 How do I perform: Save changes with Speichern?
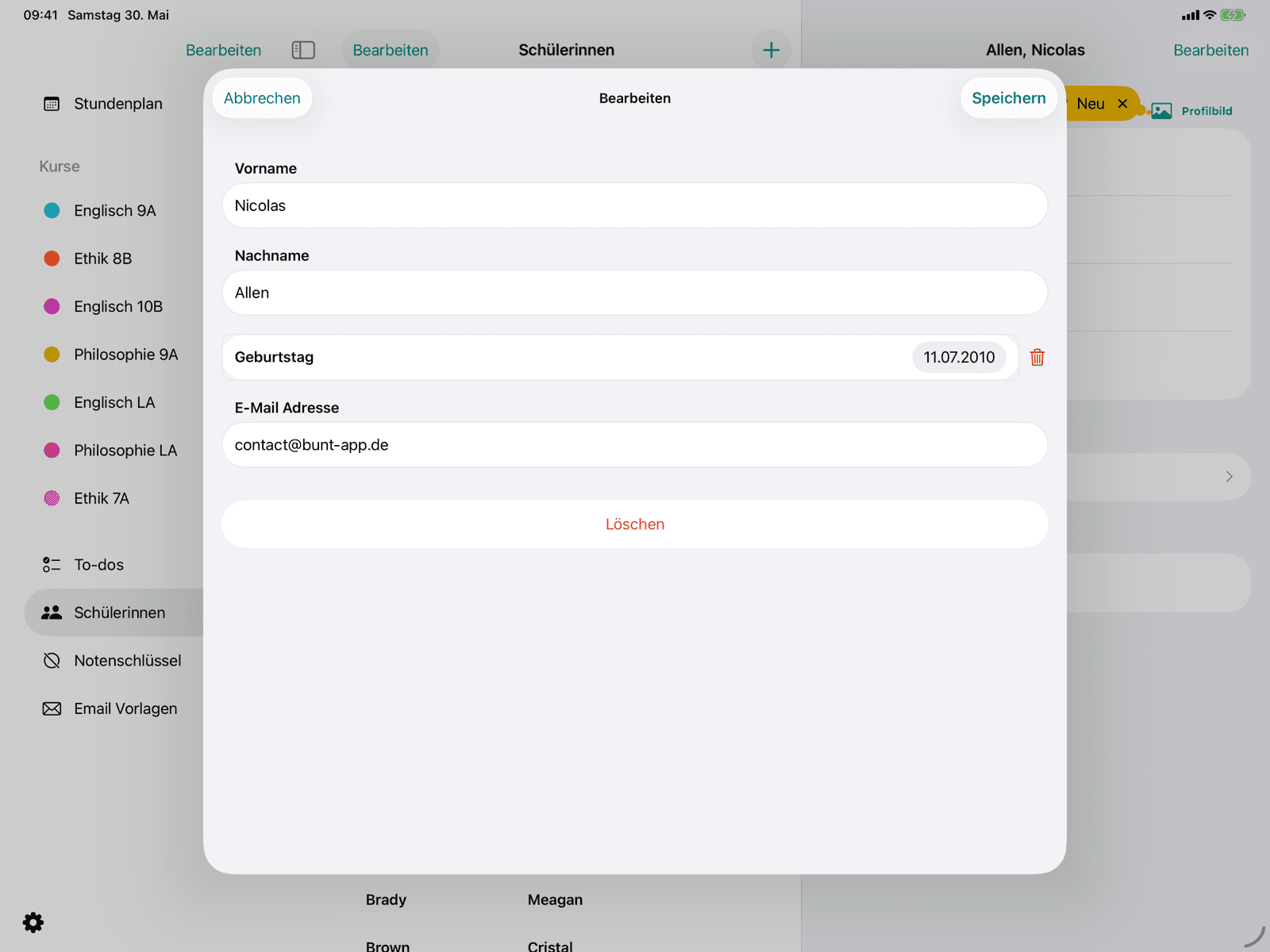[x=1009, y=98]
